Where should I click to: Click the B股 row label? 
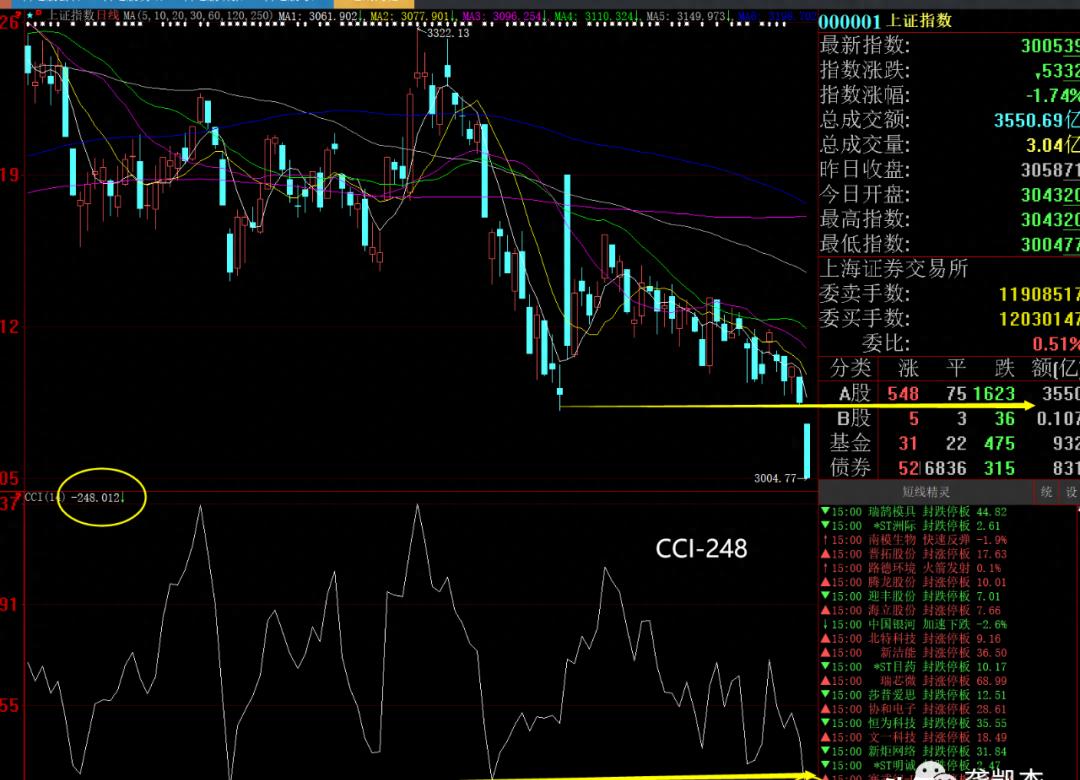point(854,418)
